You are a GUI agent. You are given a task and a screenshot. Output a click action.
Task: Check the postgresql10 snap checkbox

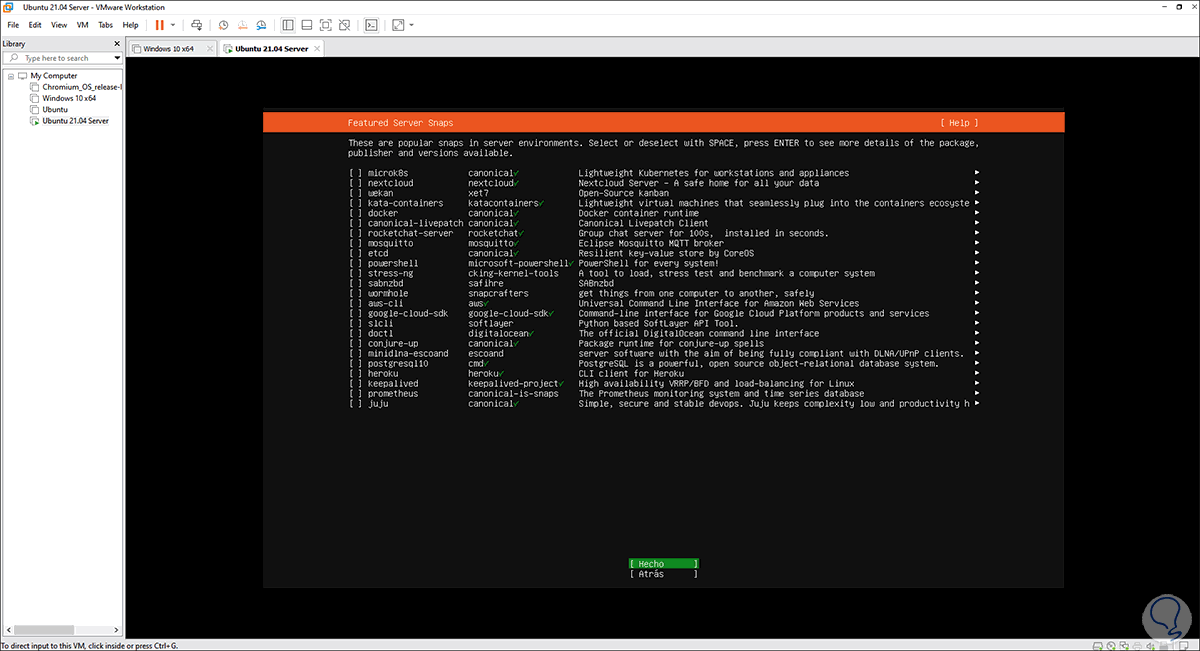tap(355, 363)
